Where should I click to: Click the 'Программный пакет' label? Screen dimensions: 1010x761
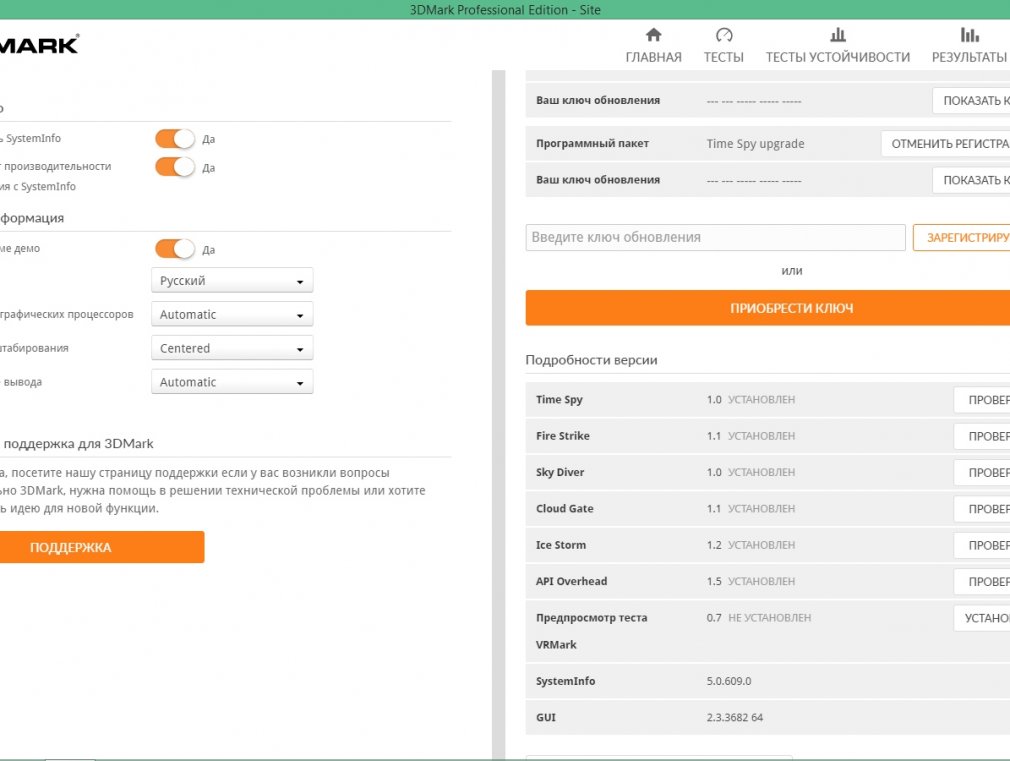click(x=592, y=143)
